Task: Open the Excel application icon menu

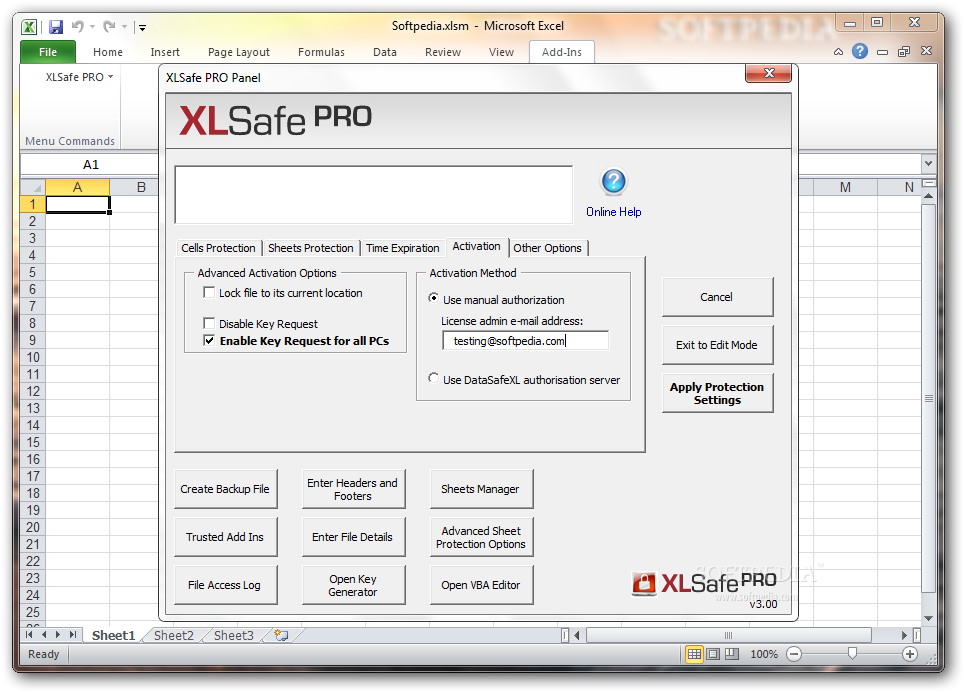Action: [x=29, y=26]
